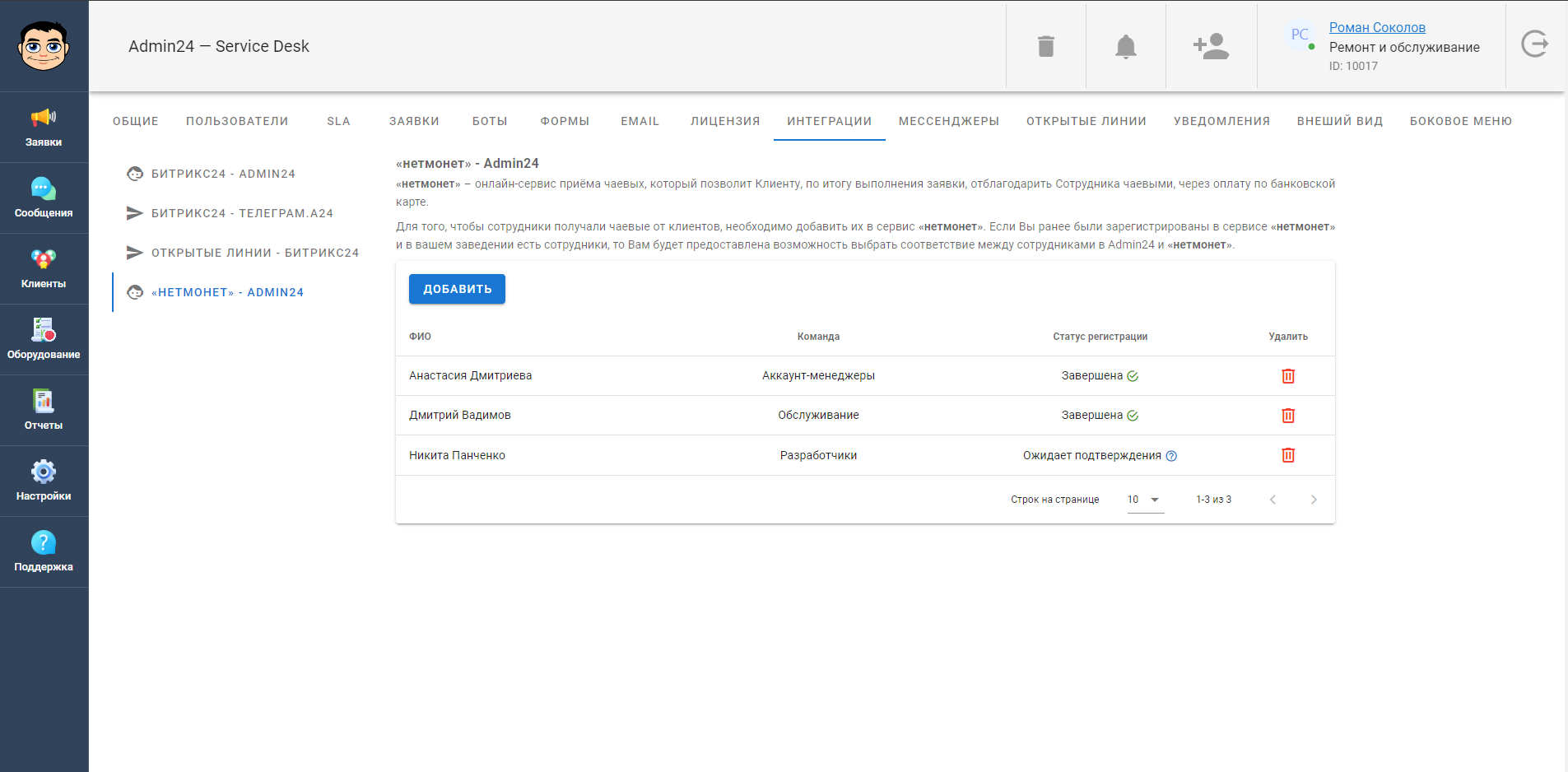Image resolution: width=1568 pixels, height=772 pixels.
Task: Click the Ожидает подтверждения status text
Action: point(1091,455)
